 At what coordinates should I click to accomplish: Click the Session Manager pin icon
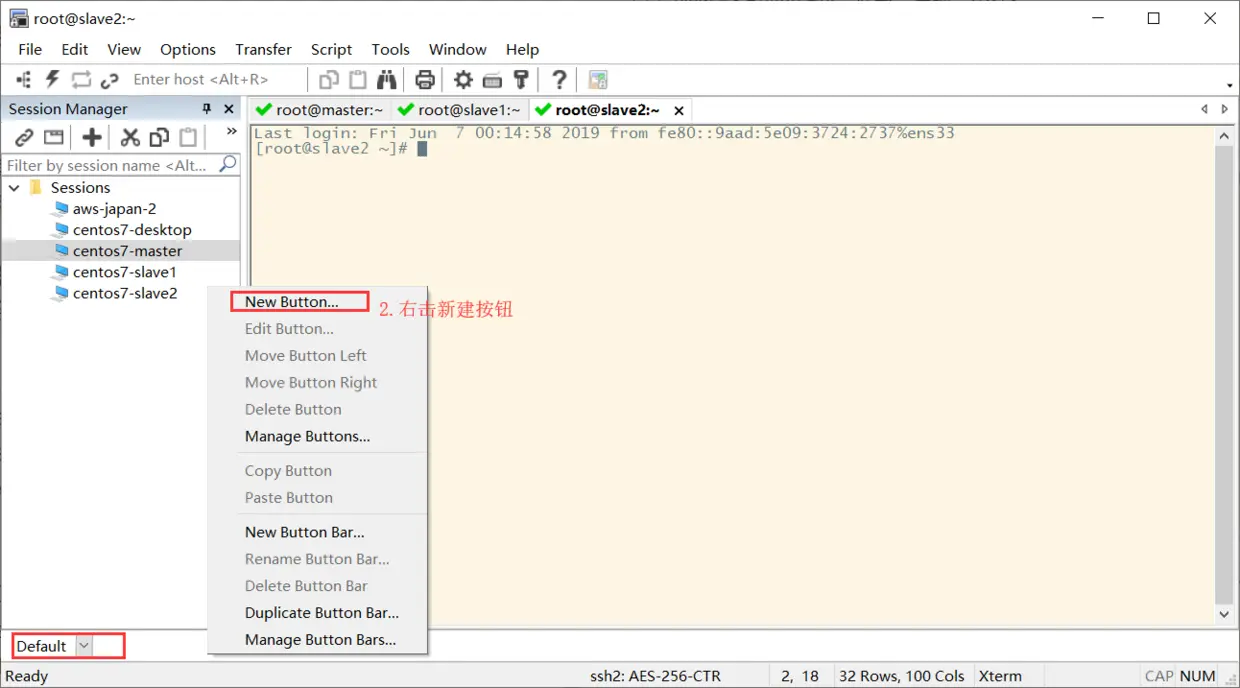coord(208,109)
